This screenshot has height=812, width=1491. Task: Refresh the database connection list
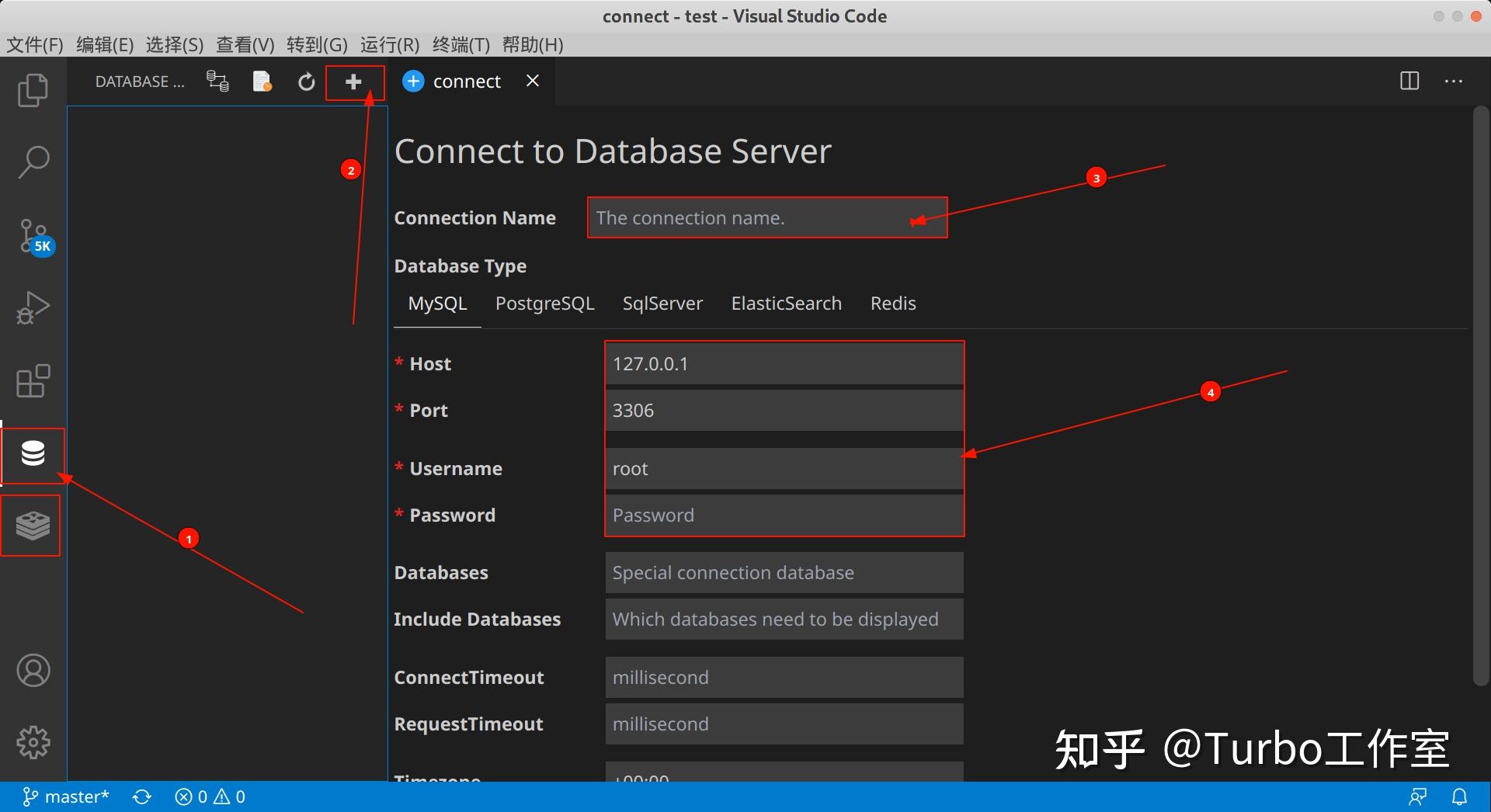click(x=306, y=81)
